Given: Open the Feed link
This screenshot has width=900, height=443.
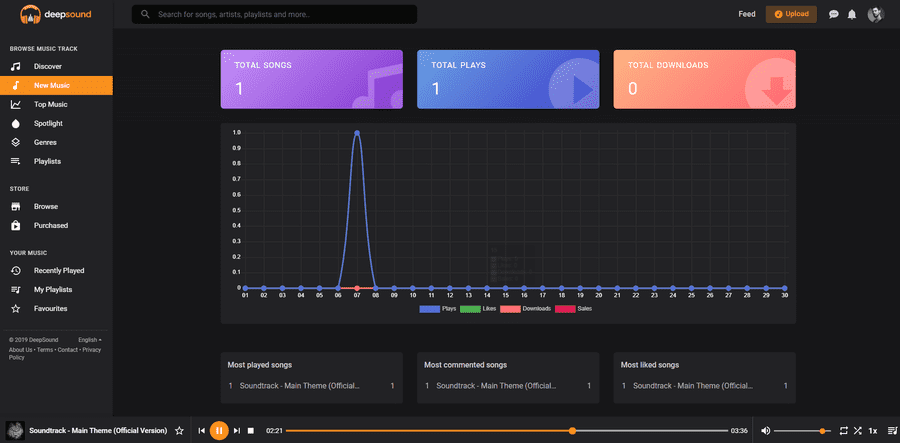Looking at the screenshot, I should point(746,14).
